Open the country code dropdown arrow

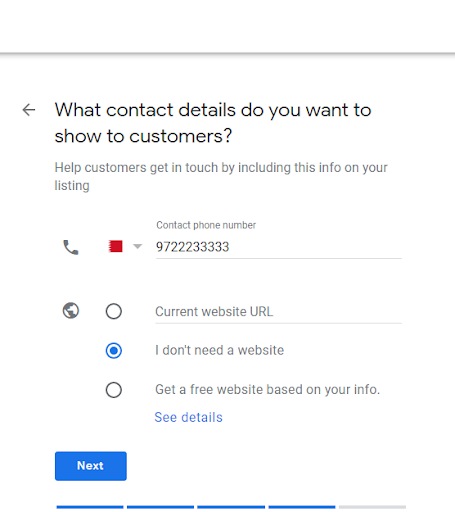coord(137,247)
